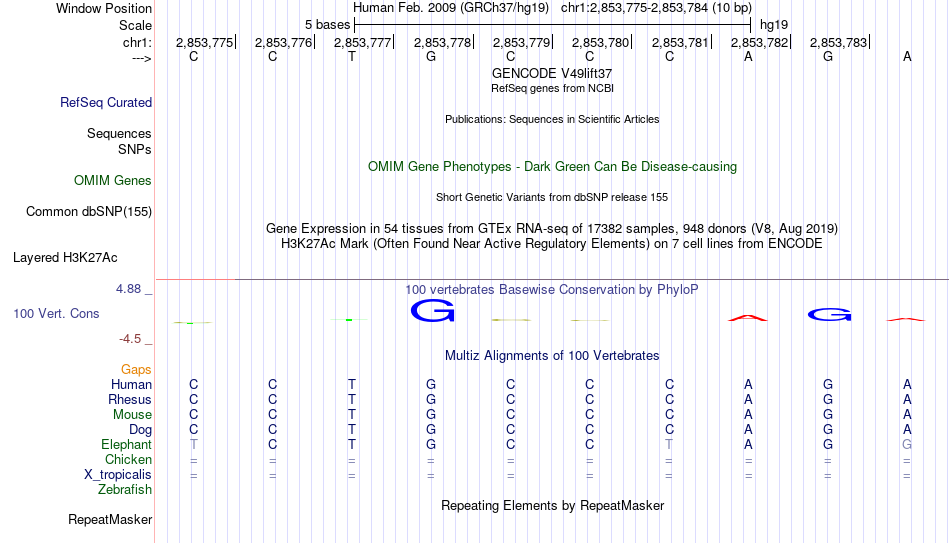
Task: Click the Mouse species label
Action: pos(132,415)
